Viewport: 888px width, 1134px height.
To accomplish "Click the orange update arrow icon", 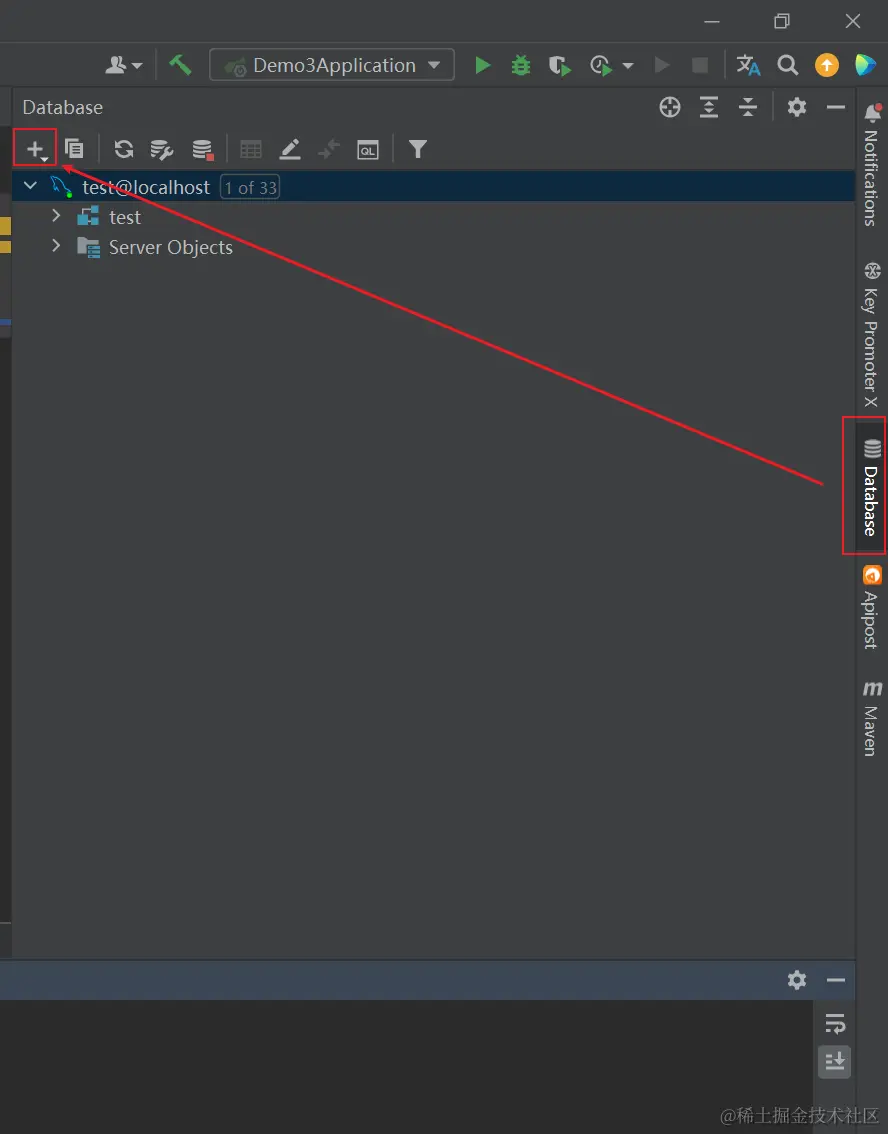I will (827, 65).
